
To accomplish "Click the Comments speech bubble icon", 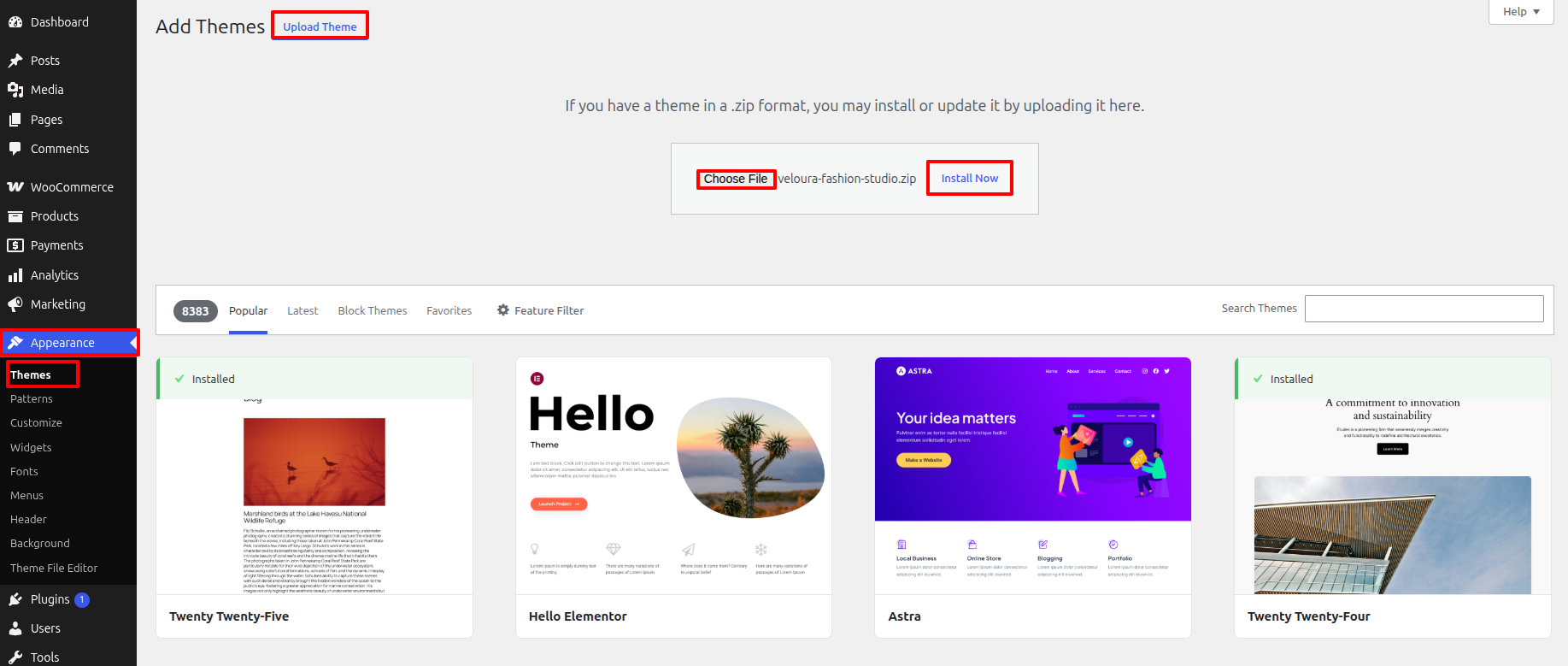I will [15, 149].
